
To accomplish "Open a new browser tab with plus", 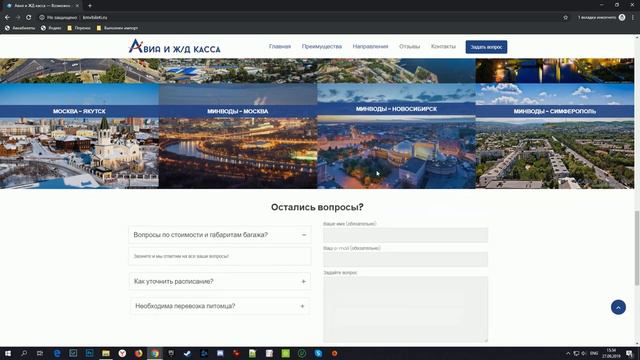I will point(90,6).
